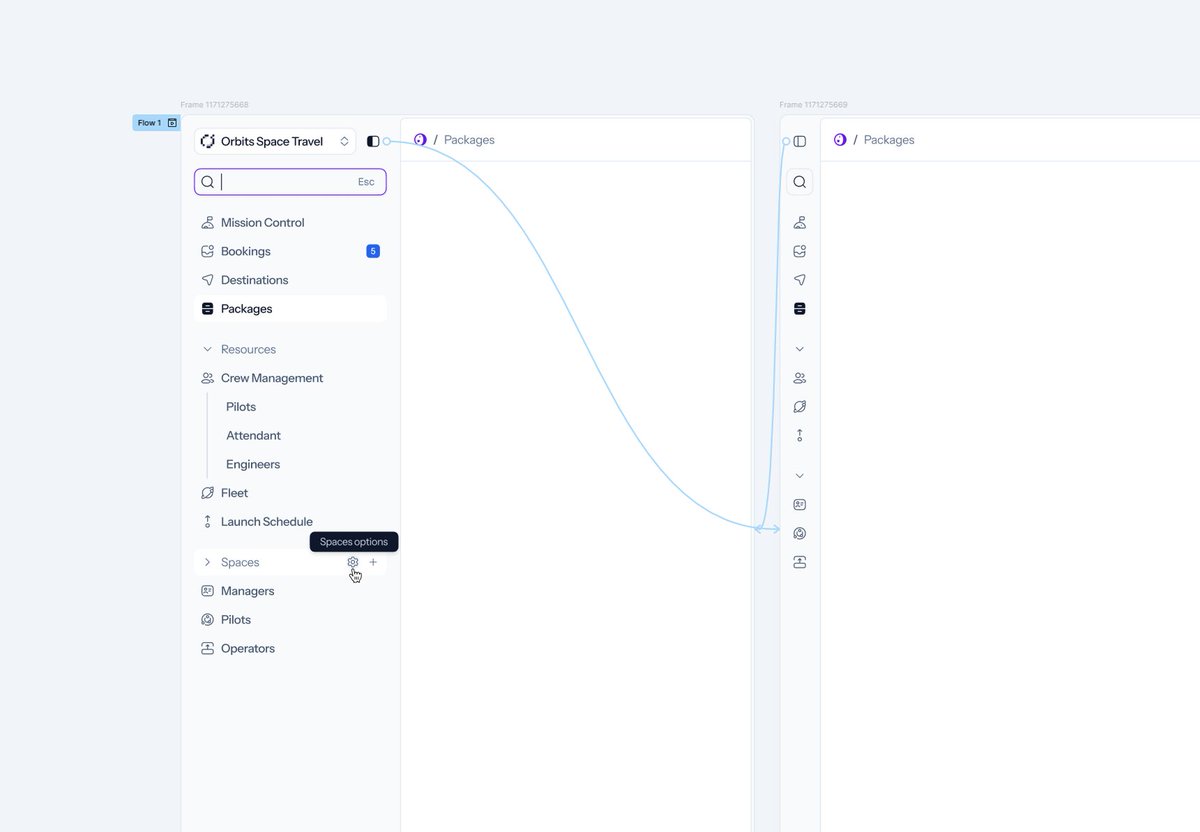
Task: Click the breadcrumb home icon in left frame
Action: tap(420, 140)
